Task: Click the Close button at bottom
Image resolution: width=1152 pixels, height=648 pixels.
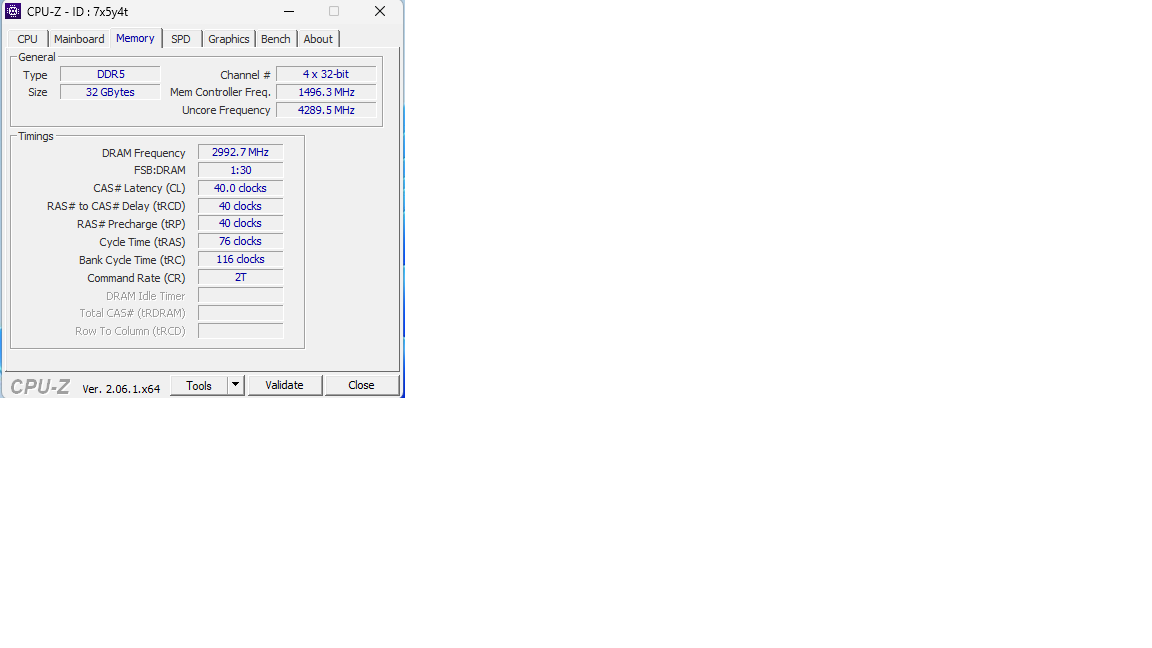Action: pos(361,385)
